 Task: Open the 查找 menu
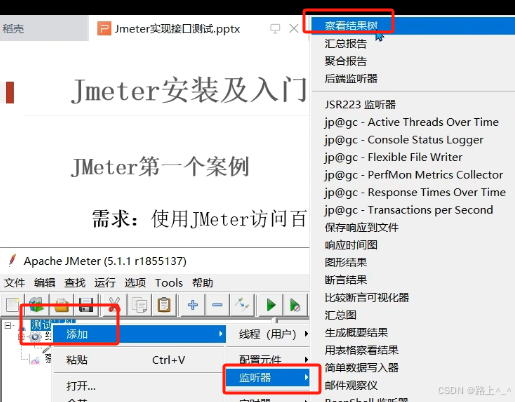(75, 283)
